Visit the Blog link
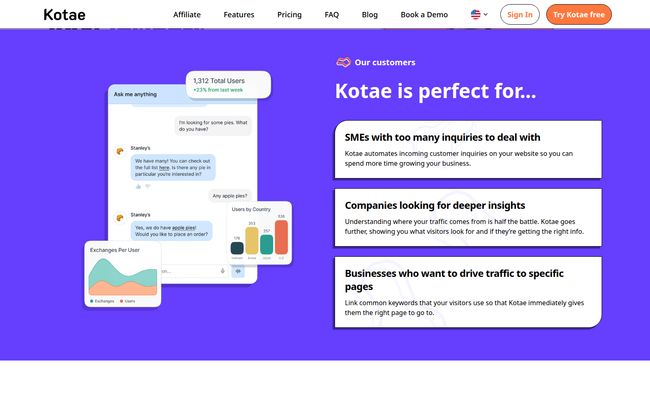 pyautogui.click(x=370, y=15)
